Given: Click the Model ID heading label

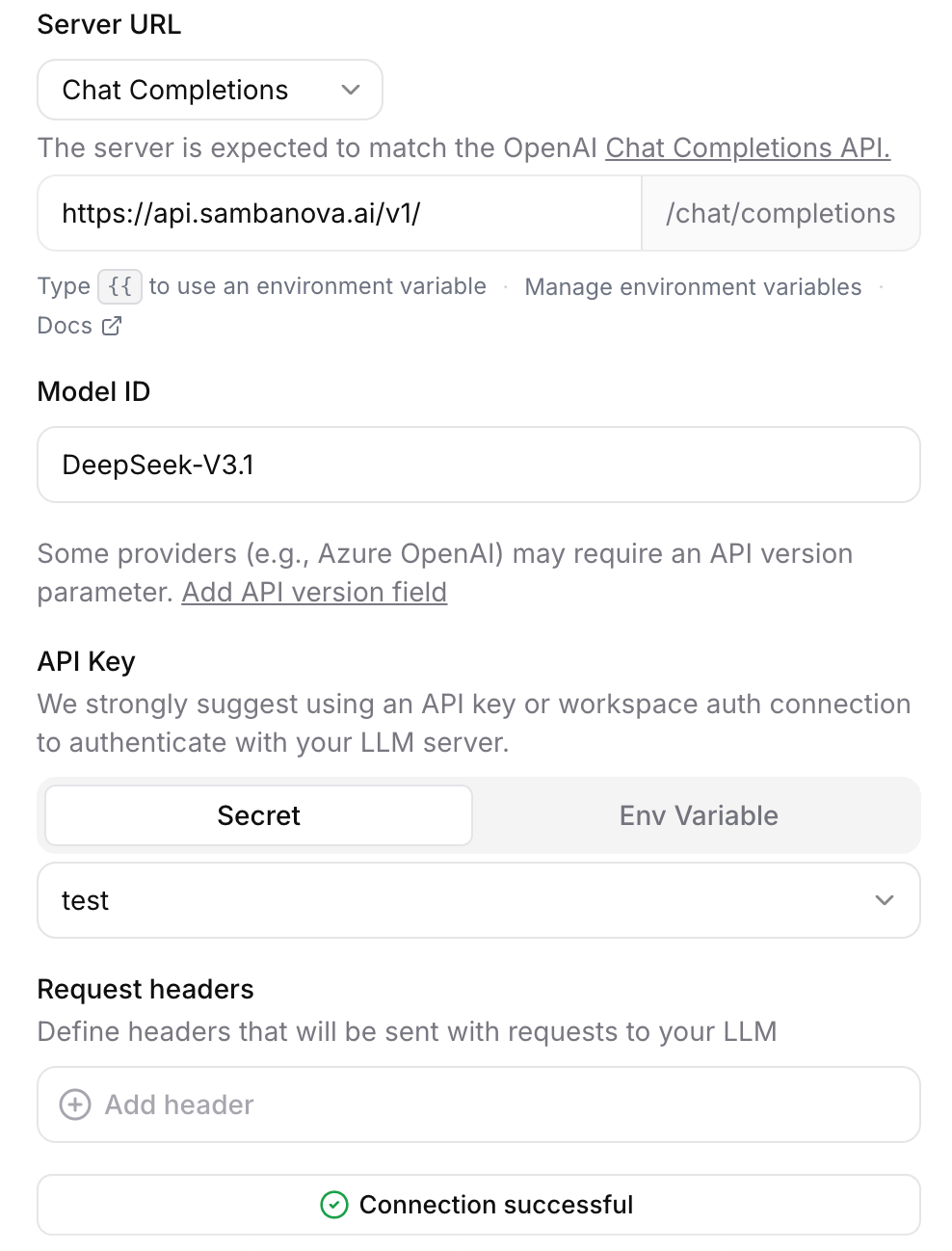Looking at the screenshot, I should click(x=93, y=391).
